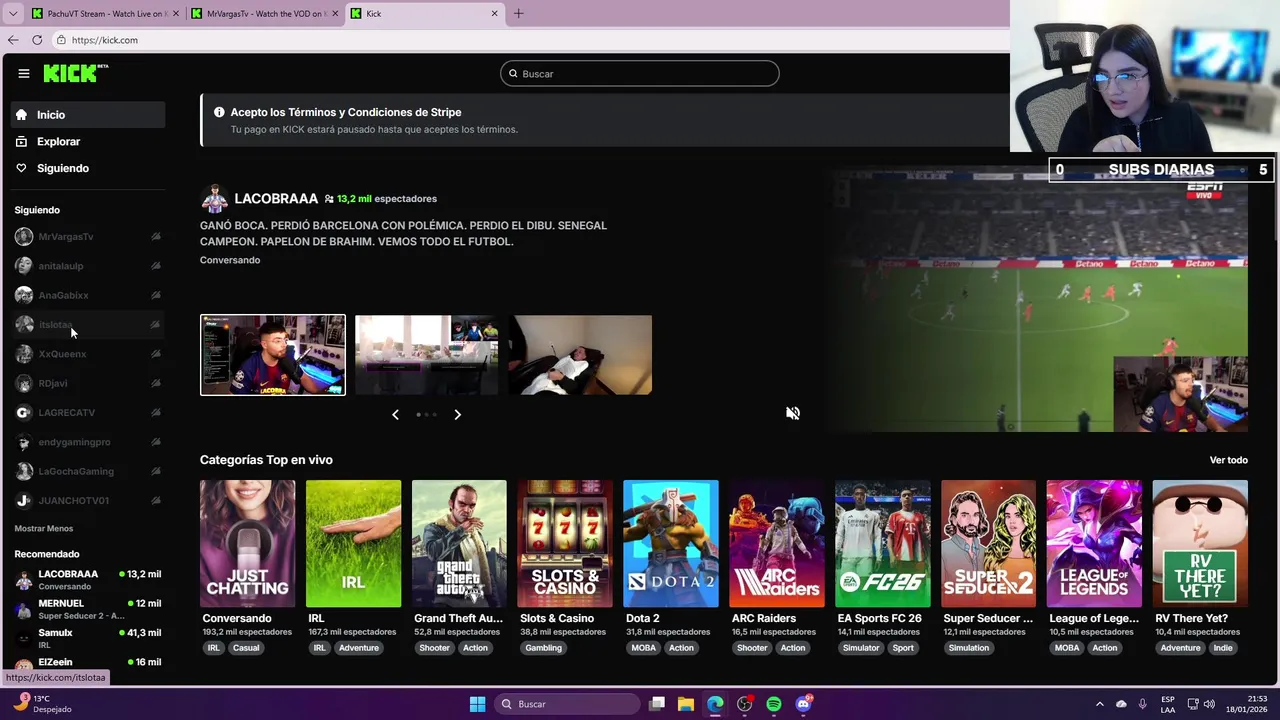Open File Explorer from the taskbar
The image size is (1280, 720).
coord(686,704)
